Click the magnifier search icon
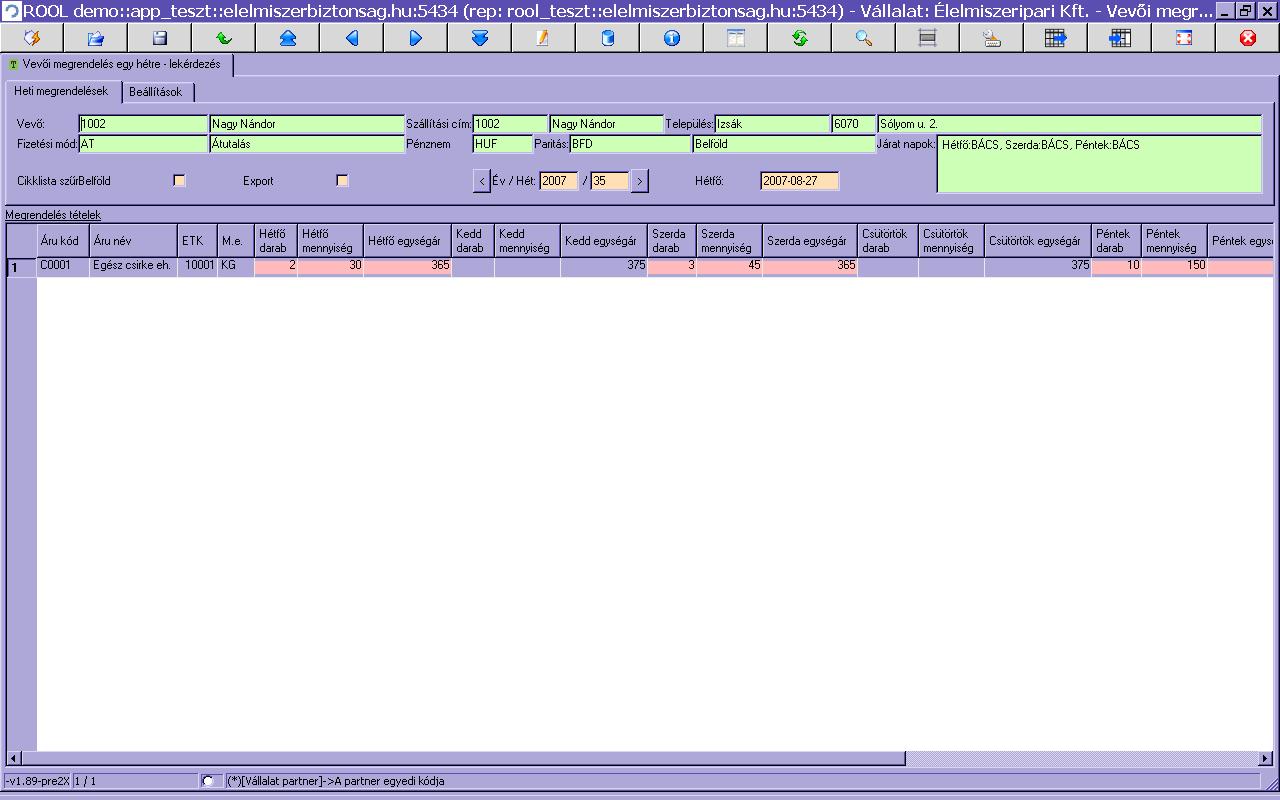The height and width of the screenshot is (800, 1280). pos(864,38)
